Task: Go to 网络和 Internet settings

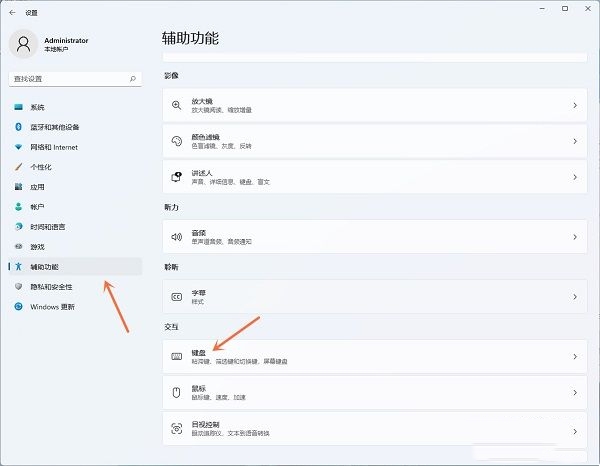Action: coord(53,147)
